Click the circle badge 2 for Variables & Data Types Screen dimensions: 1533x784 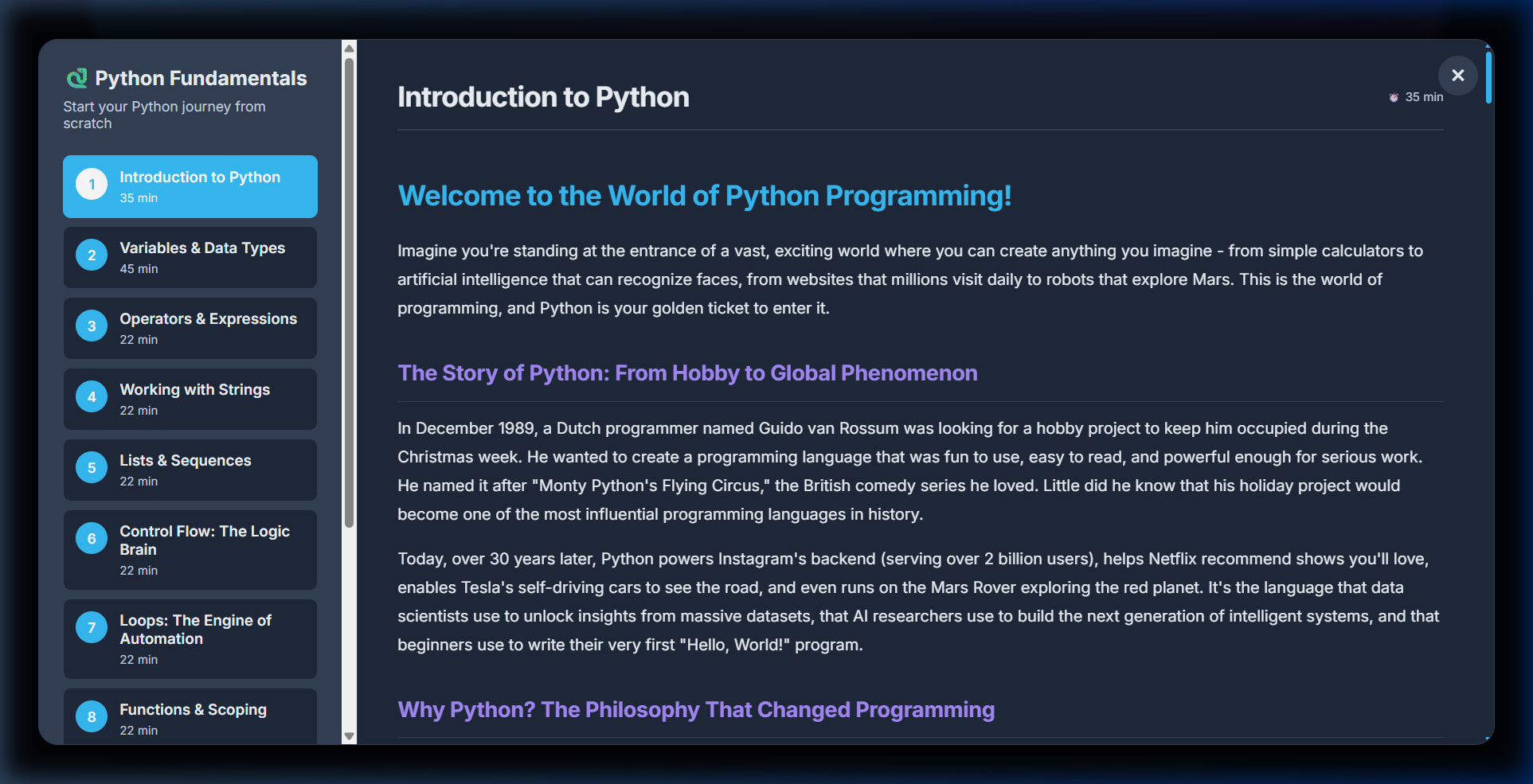tap(92, 255)
